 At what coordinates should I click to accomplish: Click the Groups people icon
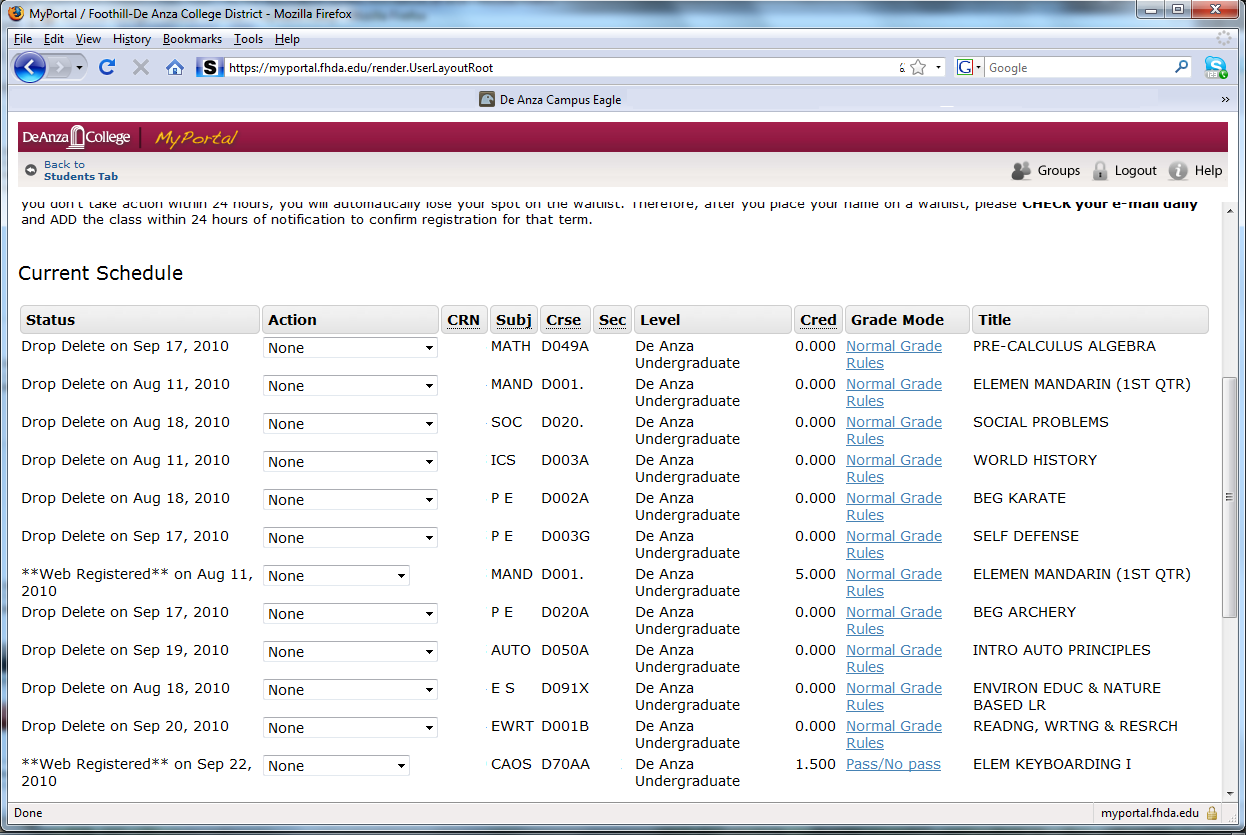[x=1021, y=171]
